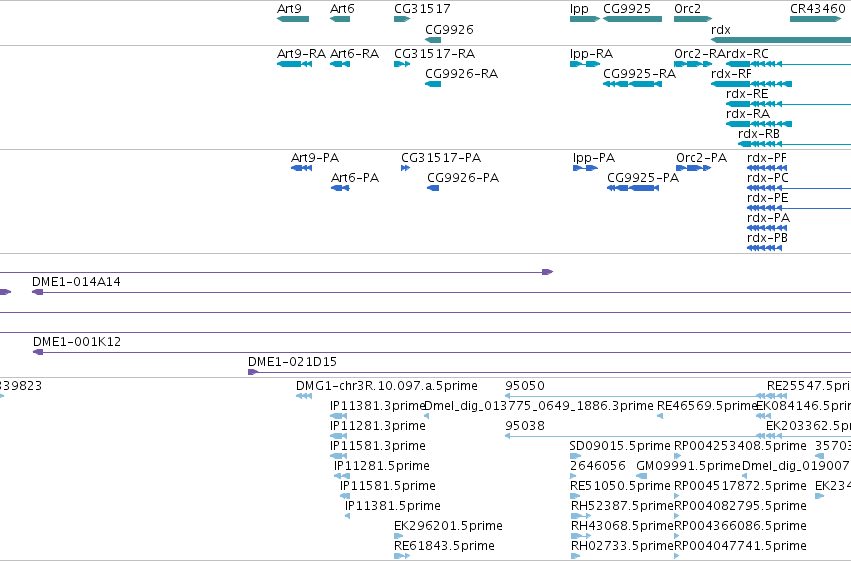851x561 pixels.
Task: Select transcript CG9925-RA
Action: click(632, 84)
